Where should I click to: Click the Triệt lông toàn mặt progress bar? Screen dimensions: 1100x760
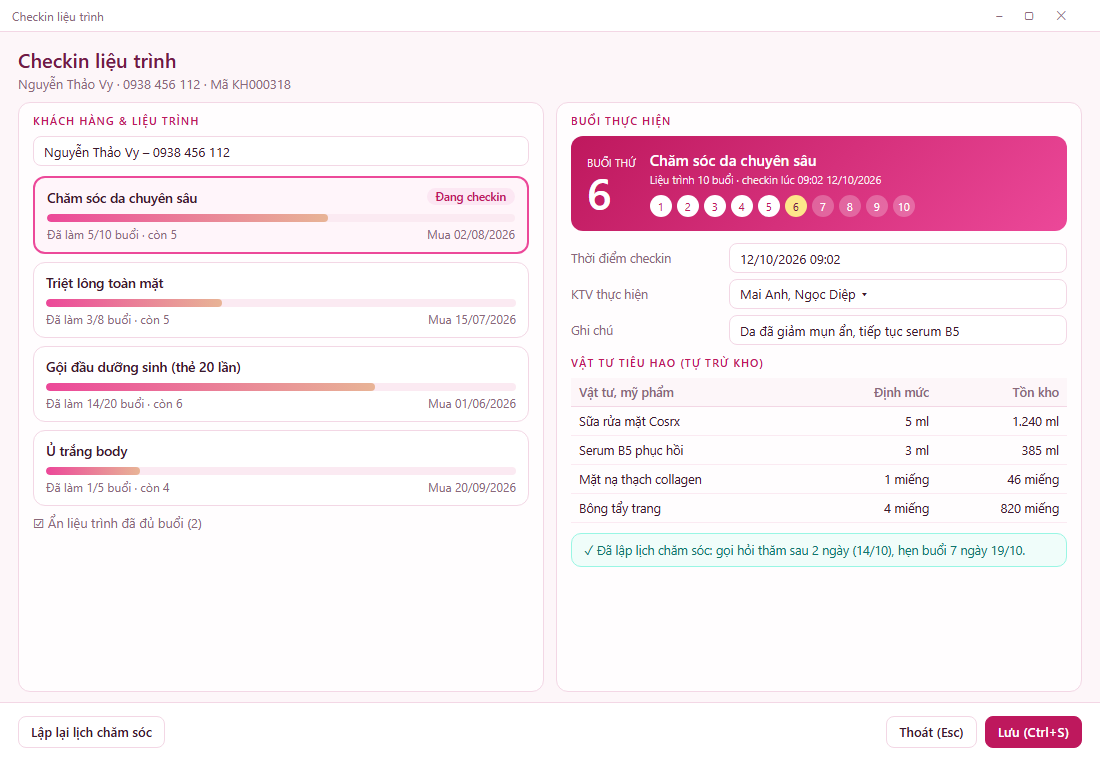[281, 303]
